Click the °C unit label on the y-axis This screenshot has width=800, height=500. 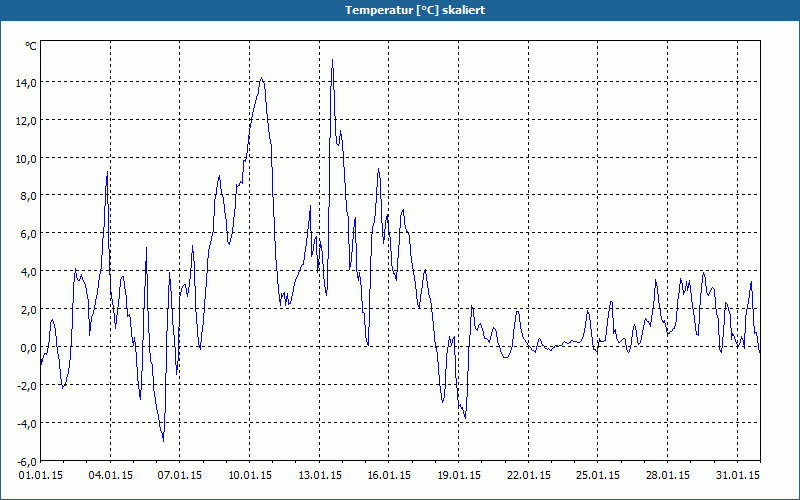tap(31, 46)
